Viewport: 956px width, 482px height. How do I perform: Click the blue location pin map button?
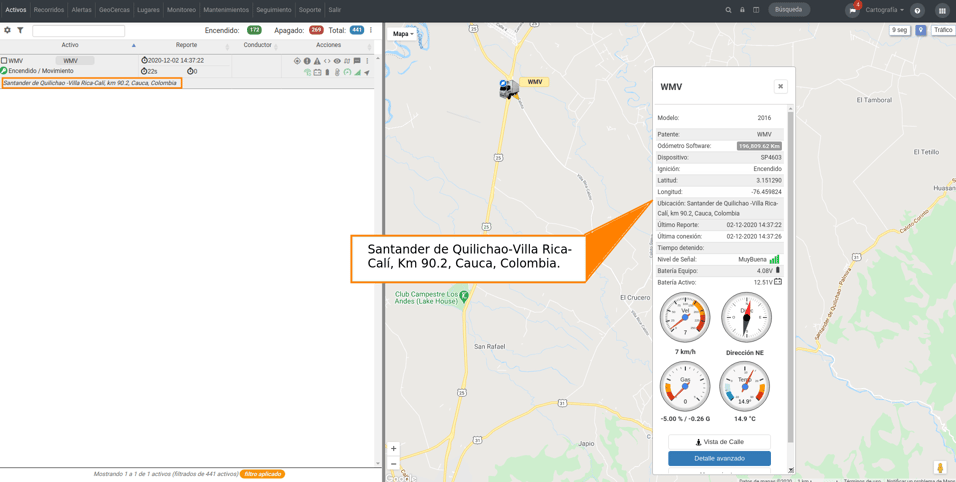pyautogui.click(x=921, y=30)
